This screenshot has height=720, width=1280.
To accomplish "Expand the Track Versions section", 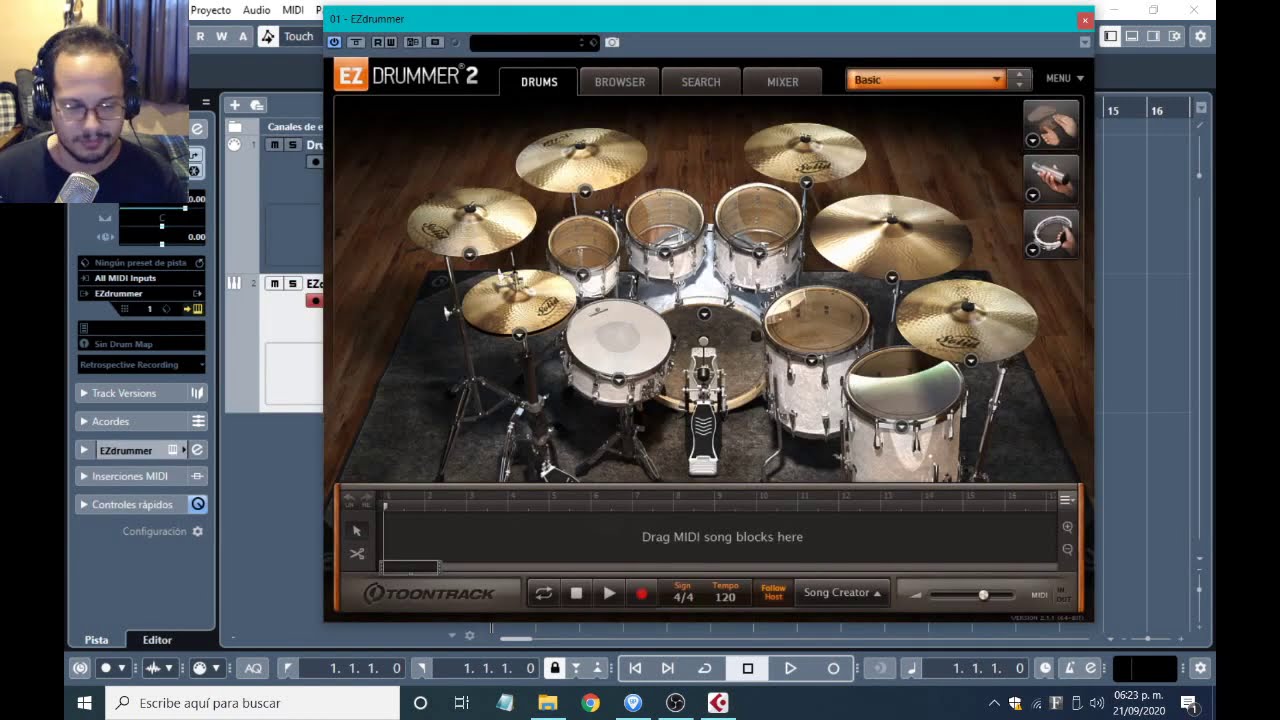I will [x=84, y=393].
